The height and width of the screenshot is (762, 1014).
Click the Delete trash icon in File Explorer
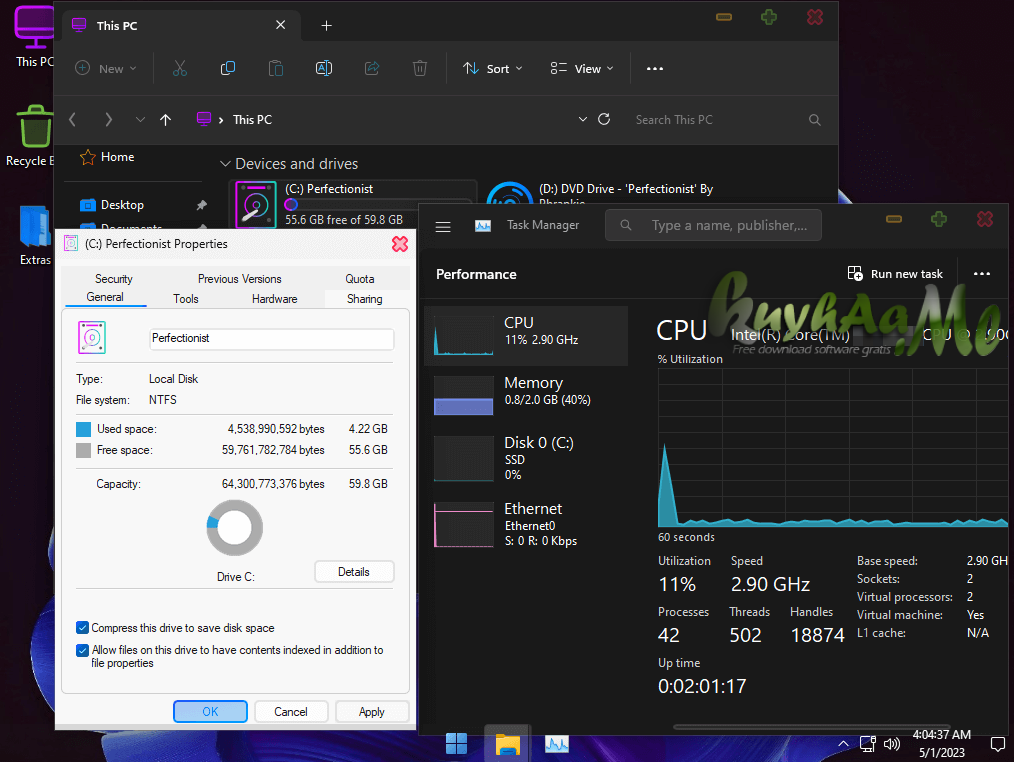(420, 69)
